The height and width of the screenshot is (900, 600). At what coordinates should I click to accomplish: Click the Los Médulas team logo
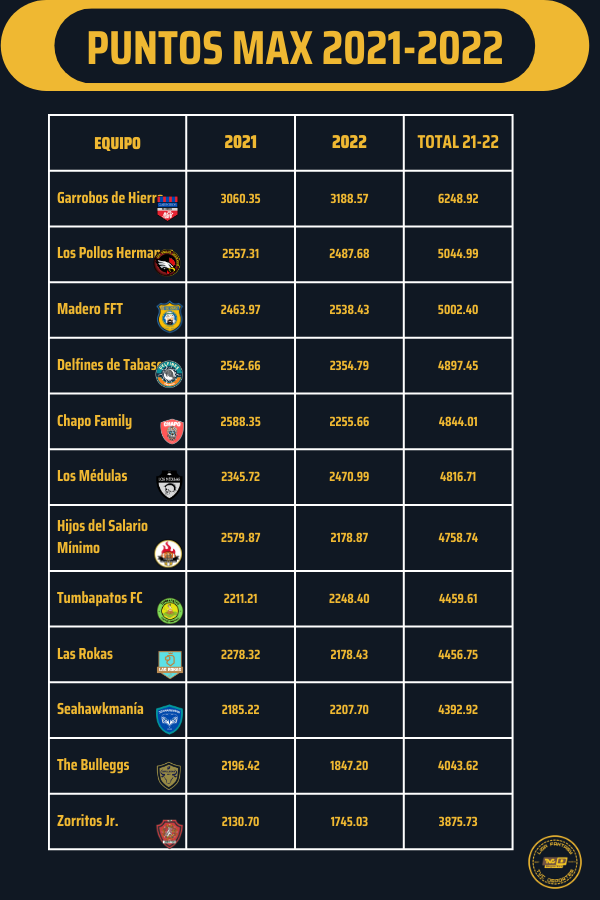pyautogui.click(x=168, y=484)
